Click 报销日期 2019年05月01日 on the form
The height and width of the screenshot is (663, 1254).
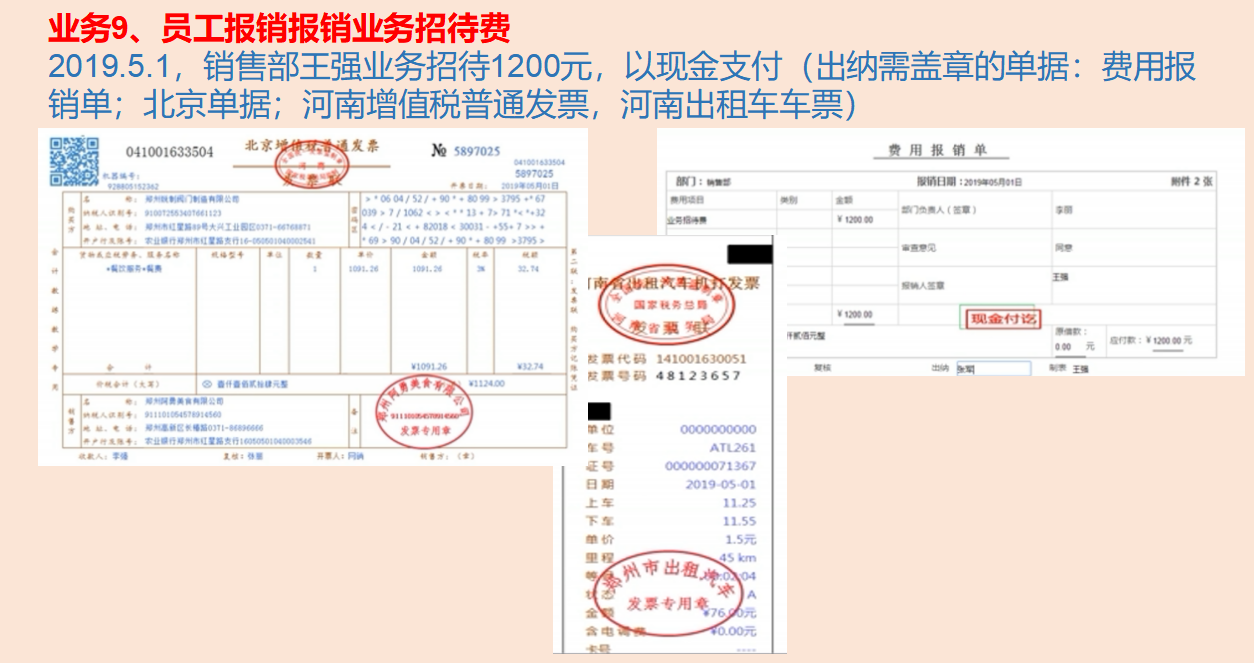(970, 182)
